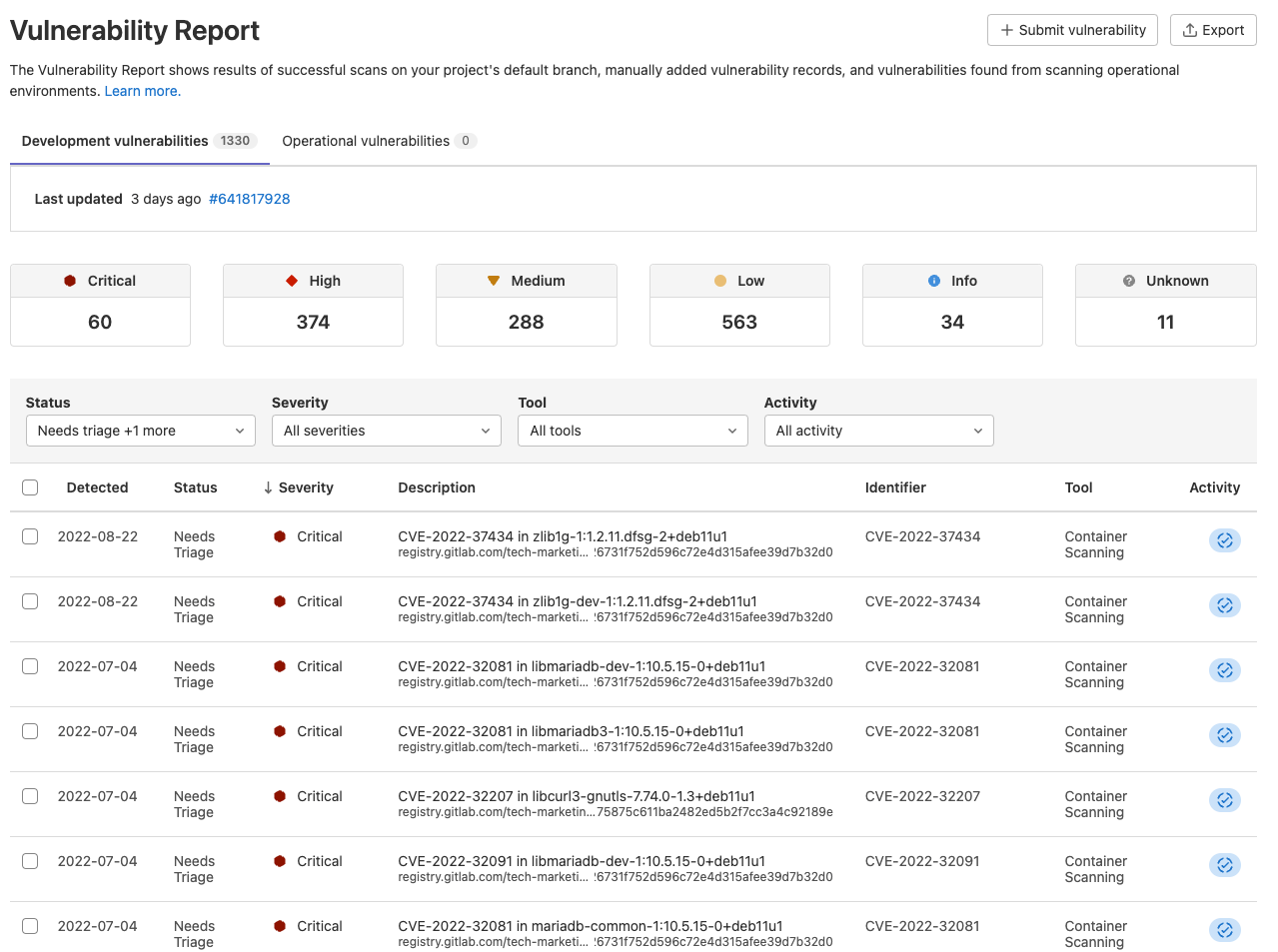The width and height of the screenshot is (1278, 952).
Task: Open description link for zlib1g-dev vulnerability
Action: click(x=578, y=601)
